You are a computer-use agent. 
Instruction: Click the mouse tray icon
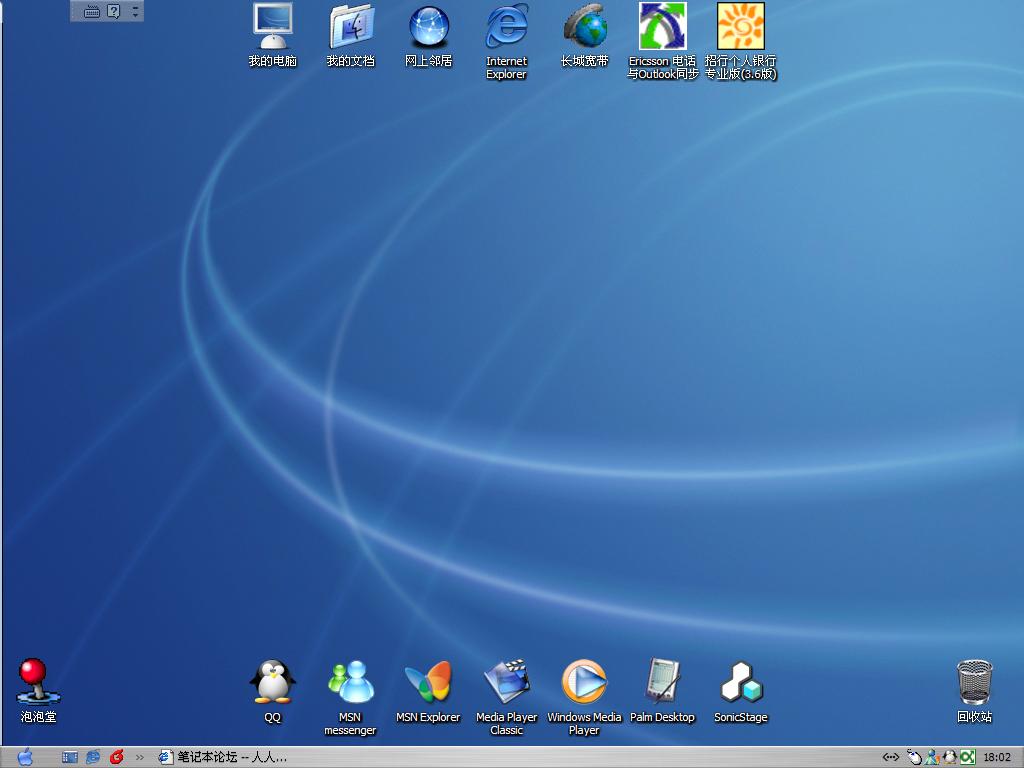point(914,758)
